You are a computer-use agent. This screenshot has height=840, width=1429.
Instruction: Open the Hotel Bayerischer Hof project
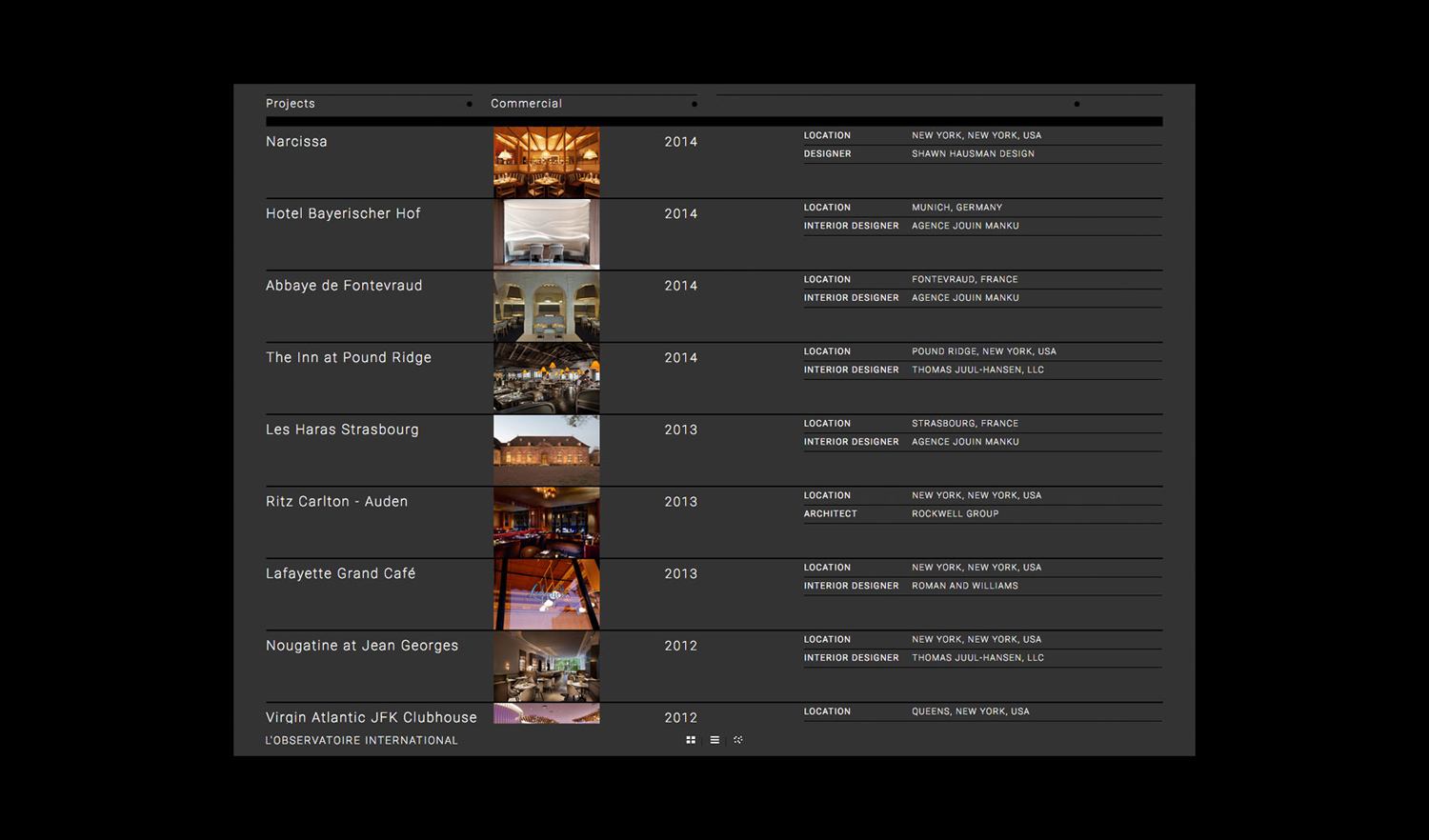pos(343,213)
